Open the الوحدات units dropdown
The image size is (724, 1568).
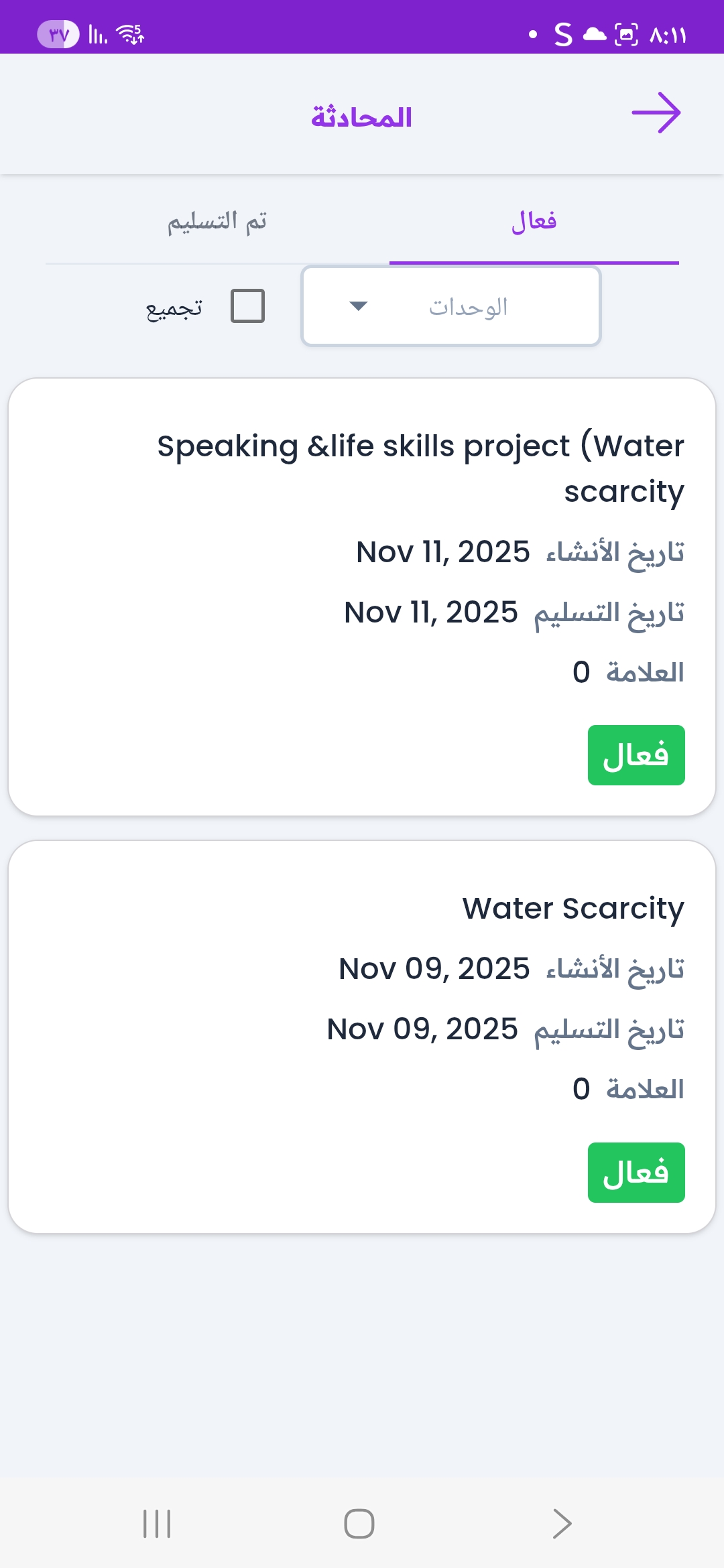coord(451,307)
